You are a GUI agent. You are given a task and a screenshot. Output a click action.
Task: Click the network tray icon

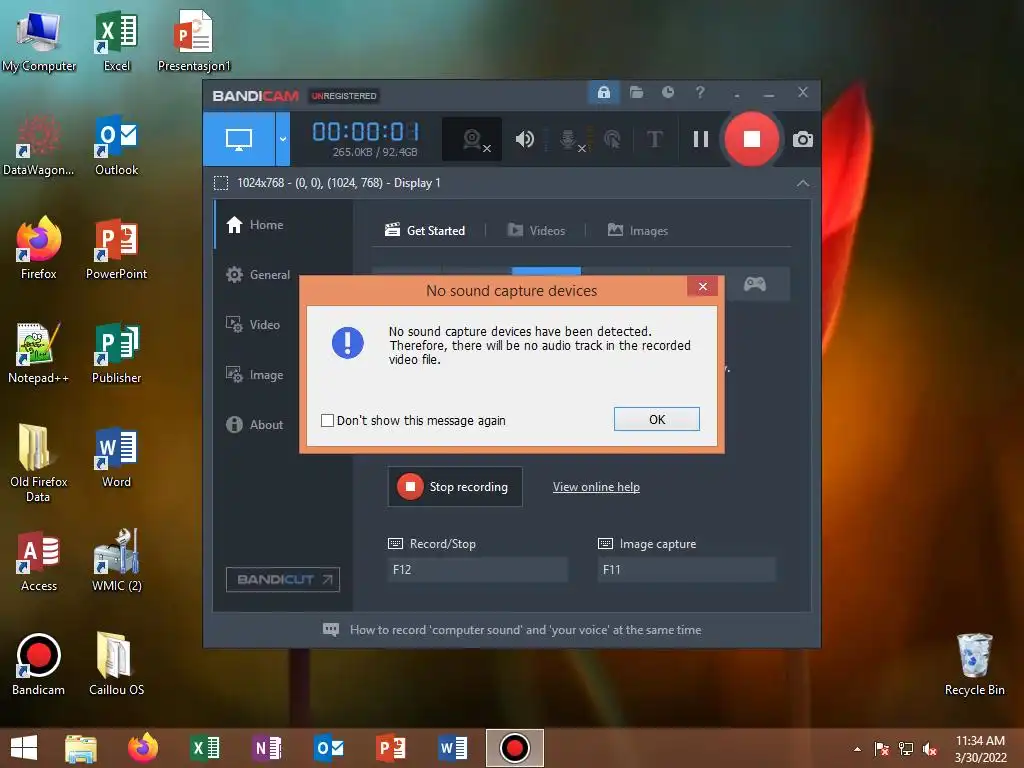coord(906,749)
